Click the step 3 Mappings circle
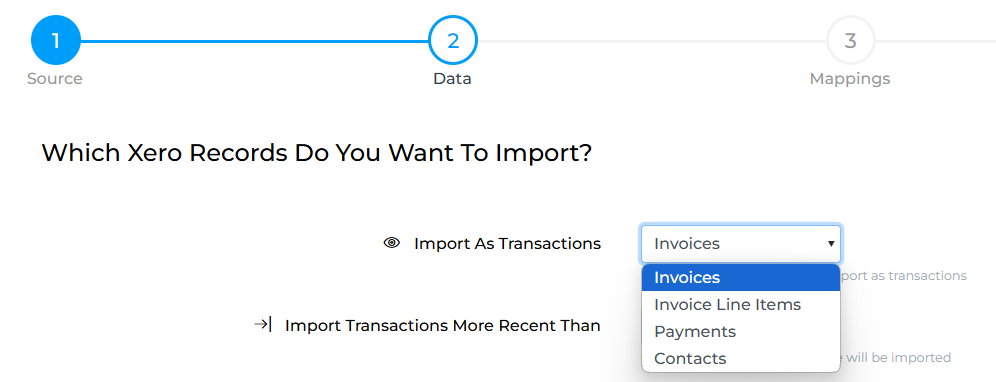Viewport: 996px width, 382px height. pos(851,41)
